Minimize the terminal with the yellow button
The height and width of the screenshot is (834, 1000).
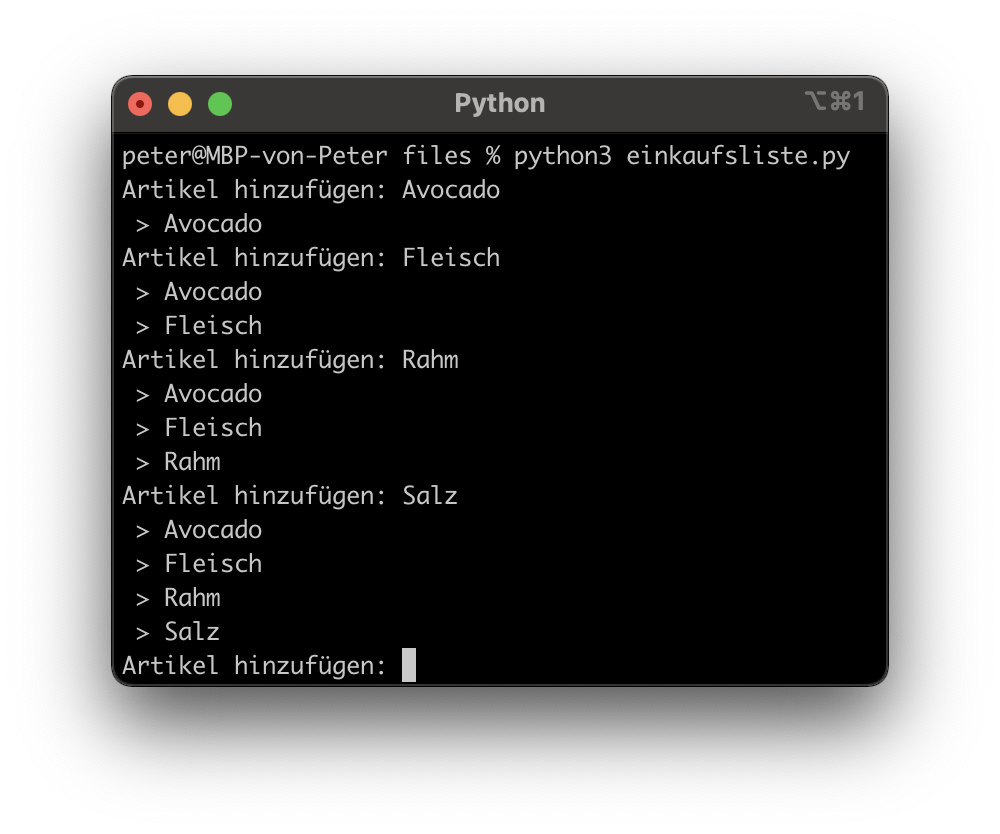[180, 104]
